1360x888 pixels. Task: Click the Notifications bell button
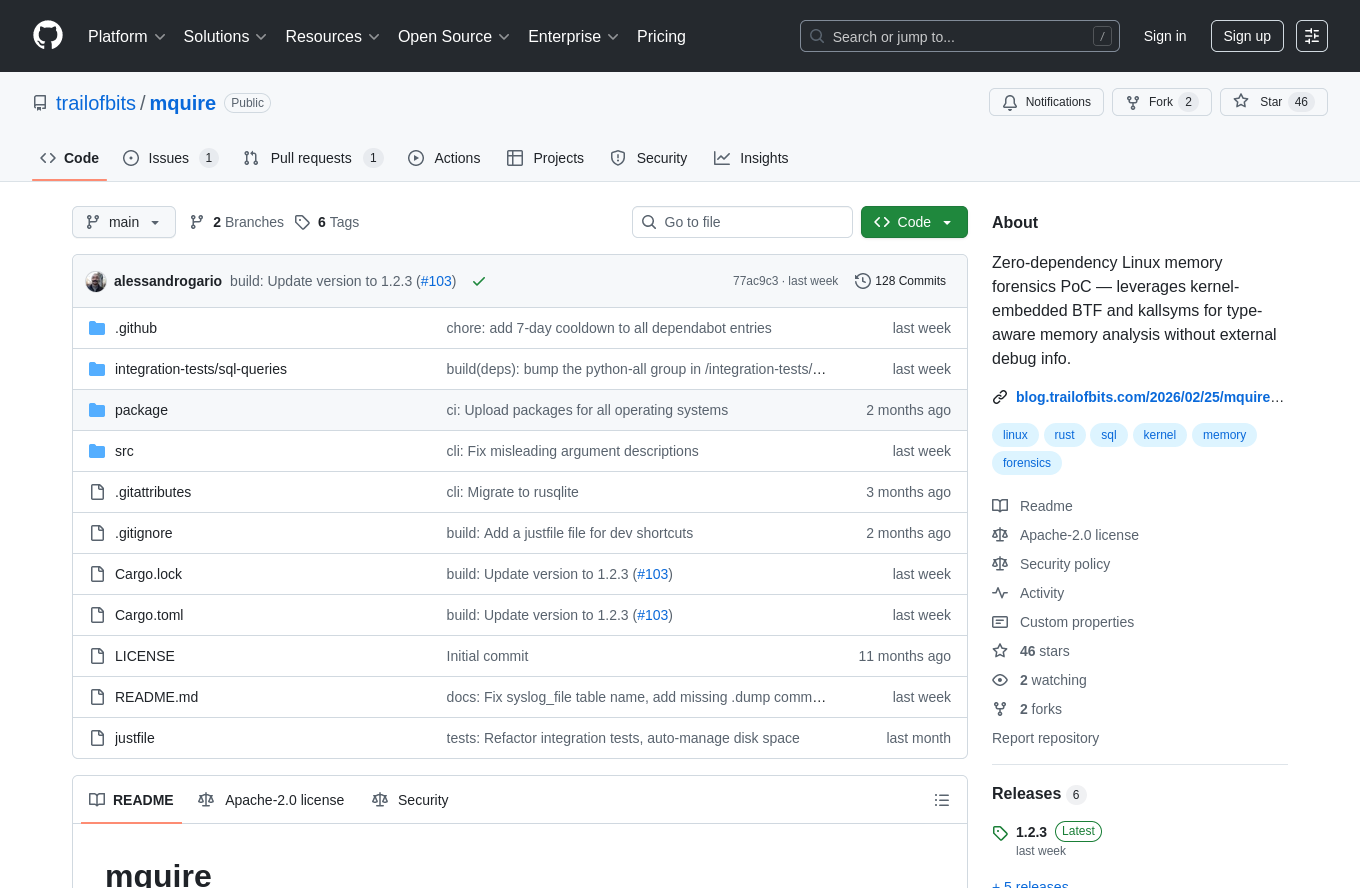coord(1046,102)
